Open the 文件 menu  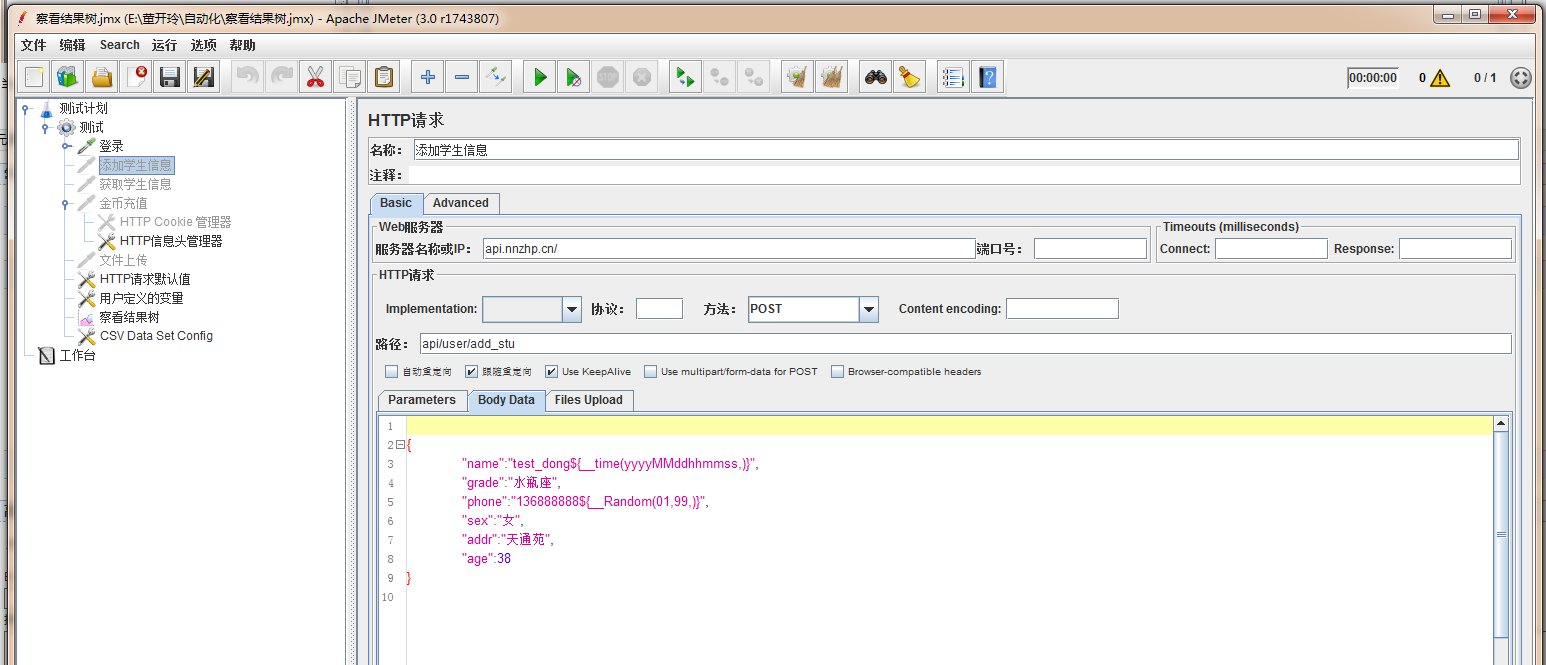tap(33, 45)
